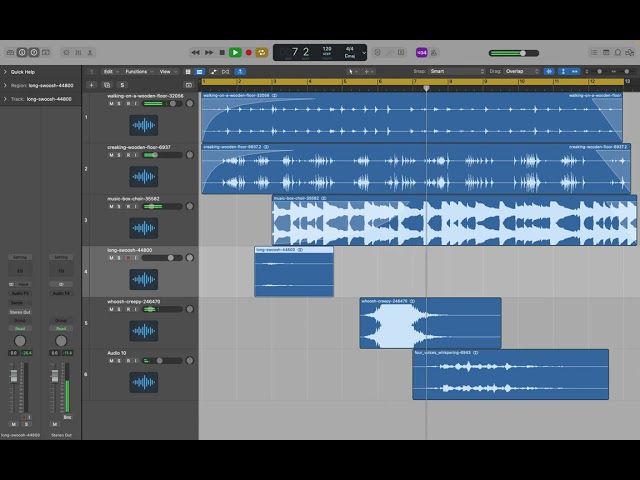
Task: Record-enable the music-box-chain track
Action: (128, 207)
